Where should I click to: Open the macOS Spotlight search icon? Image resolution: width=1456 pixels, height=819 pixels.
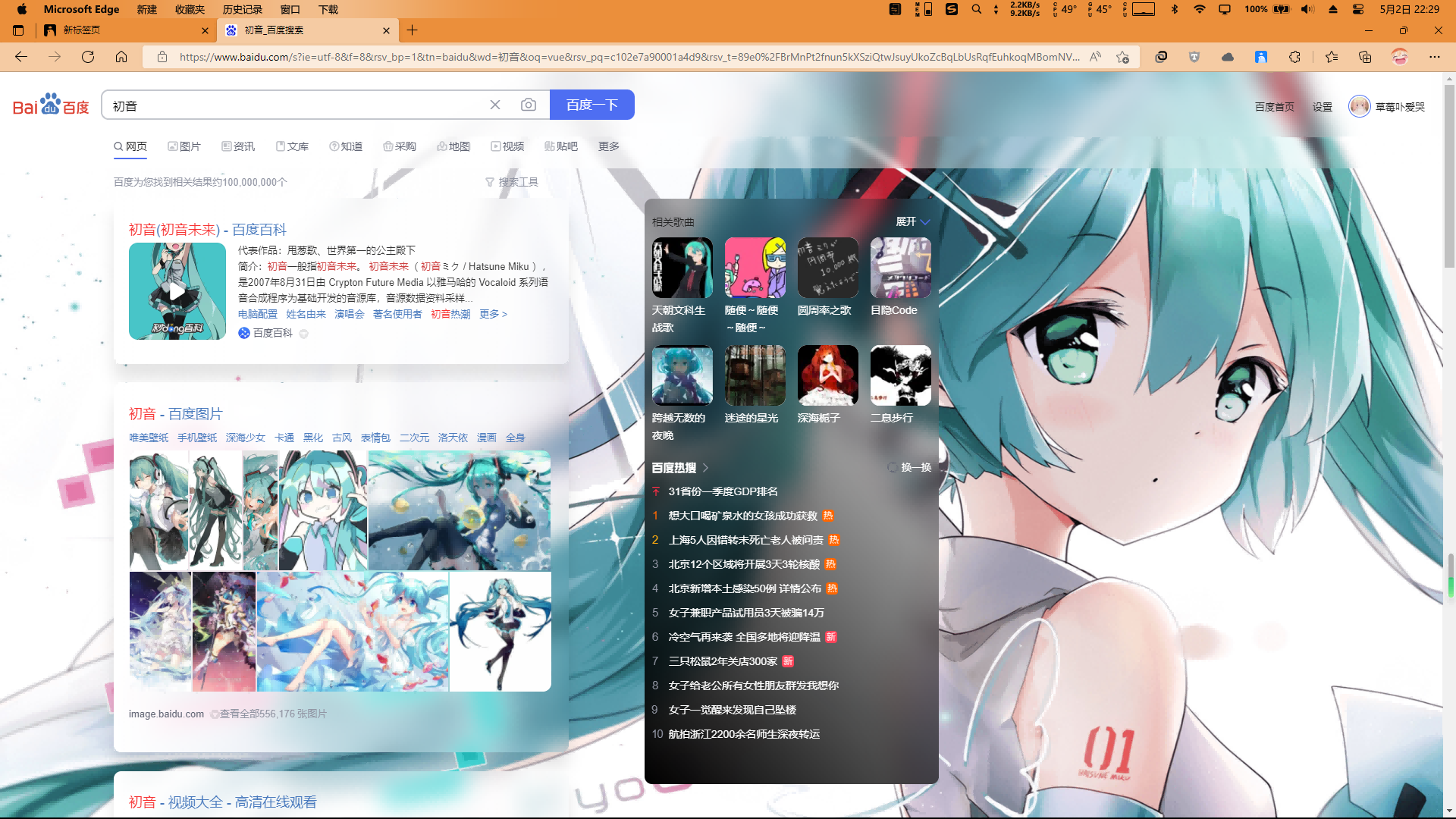[977, 9]
